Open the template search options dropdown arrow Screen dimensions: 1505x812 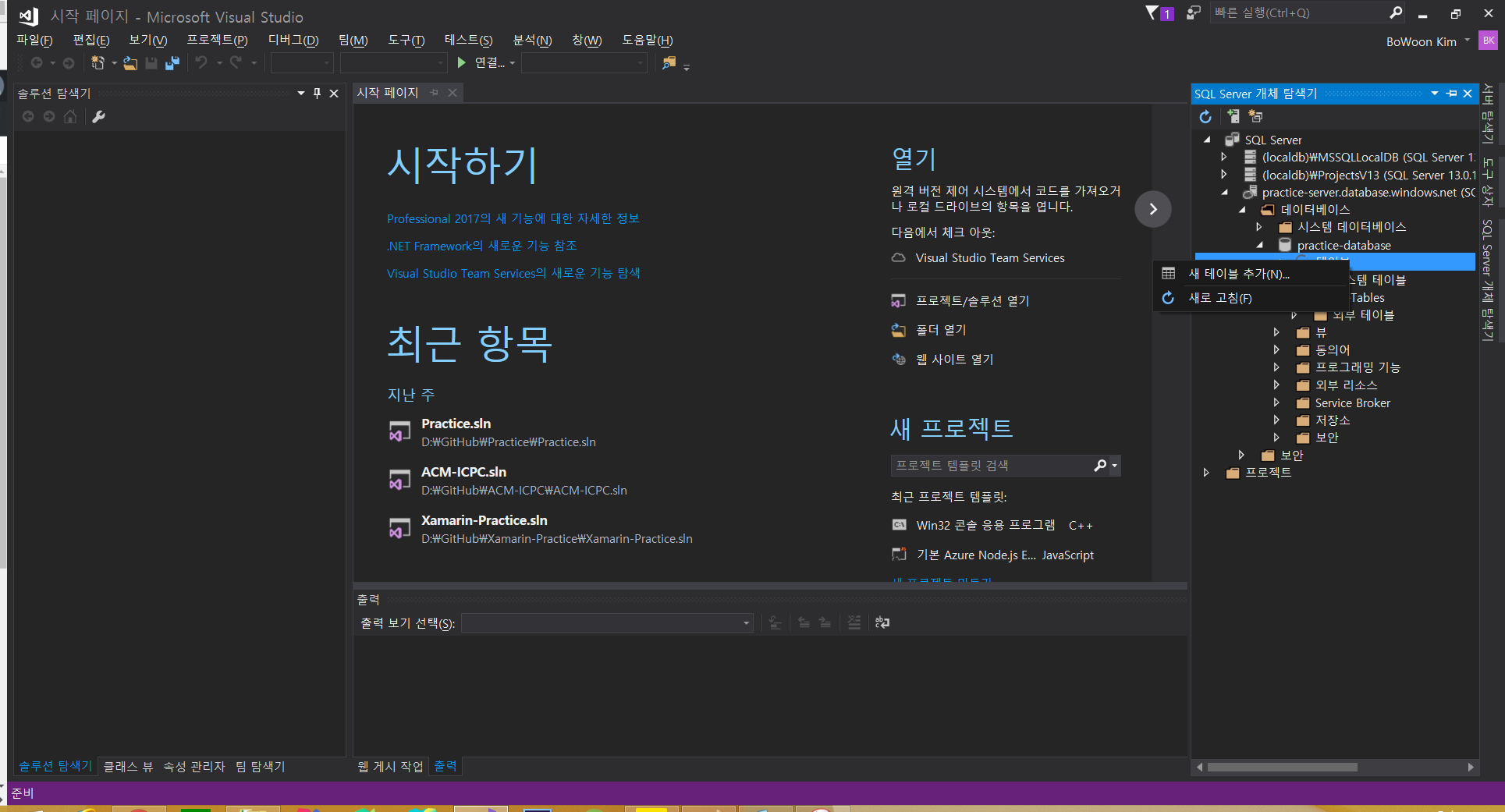click(x=1115, y=466)
